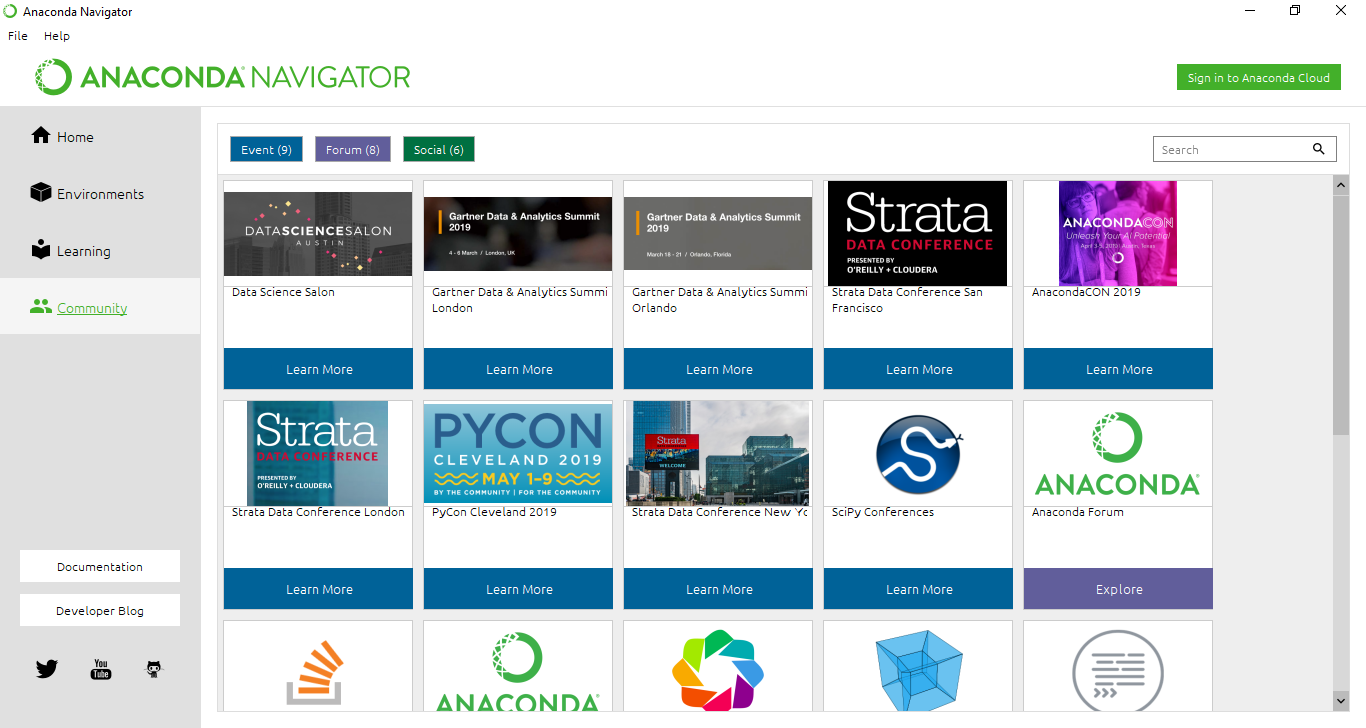Learn More about PyCon Cleveland 2019

pos(518,589)
